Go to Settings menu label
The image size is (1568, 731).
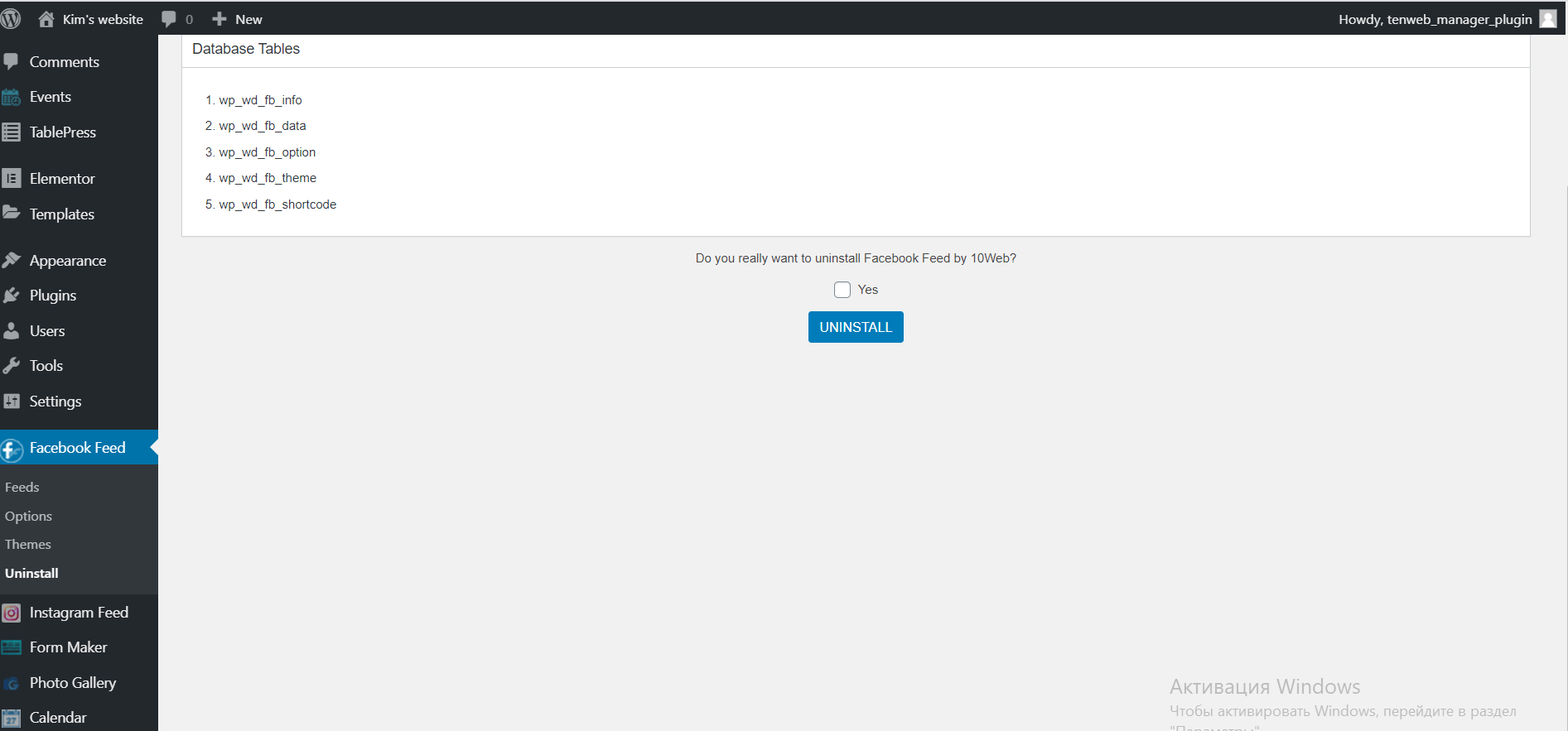55,402
